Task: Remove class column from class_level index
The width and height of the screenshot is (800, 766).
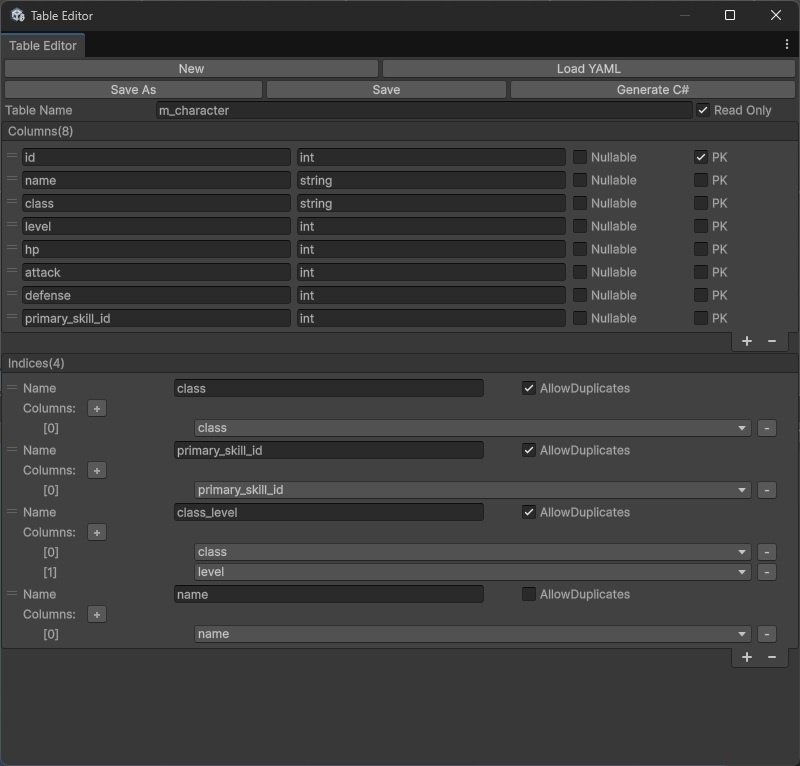Action: [x=766, y=552]
